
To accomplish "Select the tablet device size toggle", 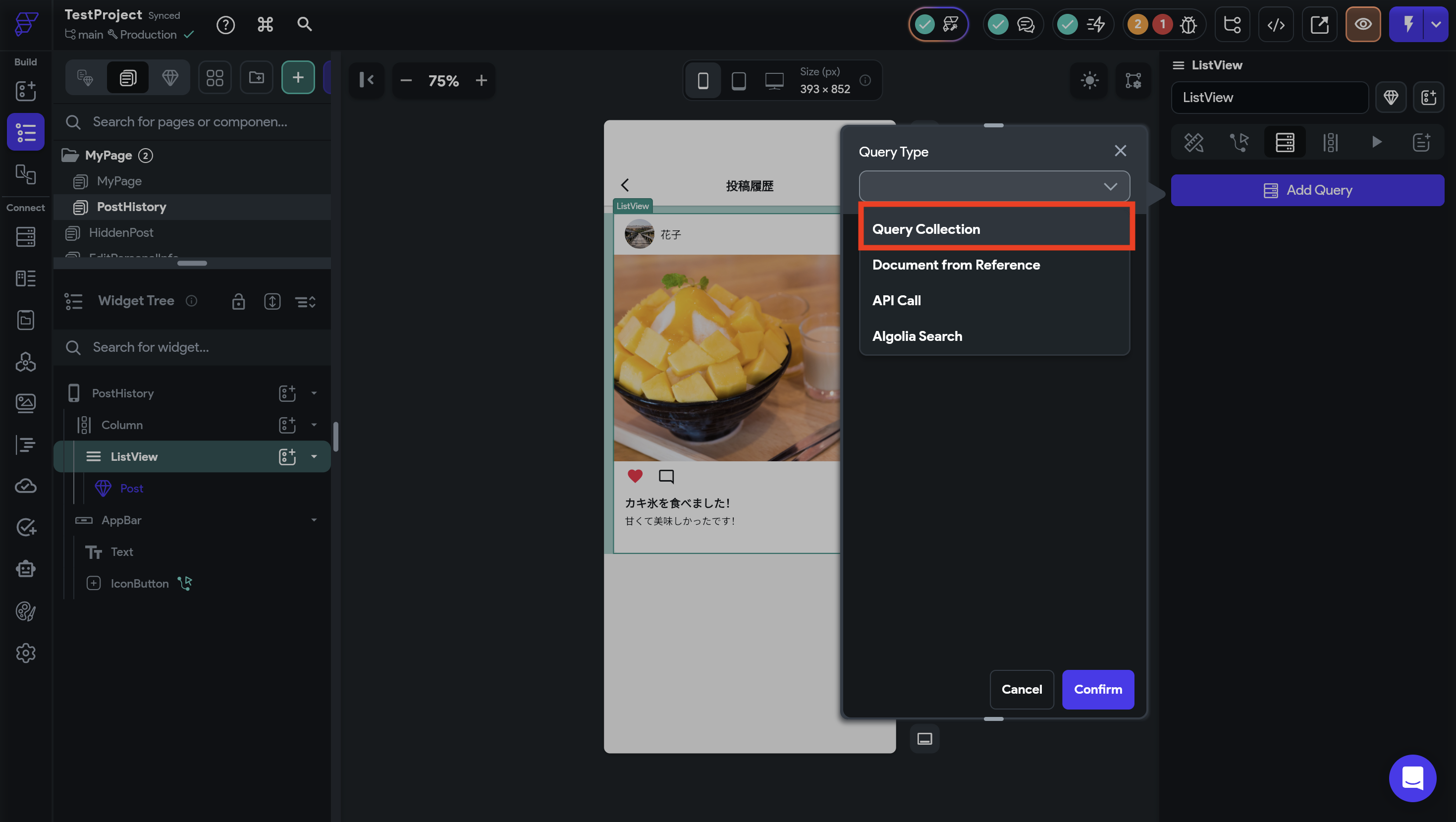I will pyautogui.click(x=738, y=81).
